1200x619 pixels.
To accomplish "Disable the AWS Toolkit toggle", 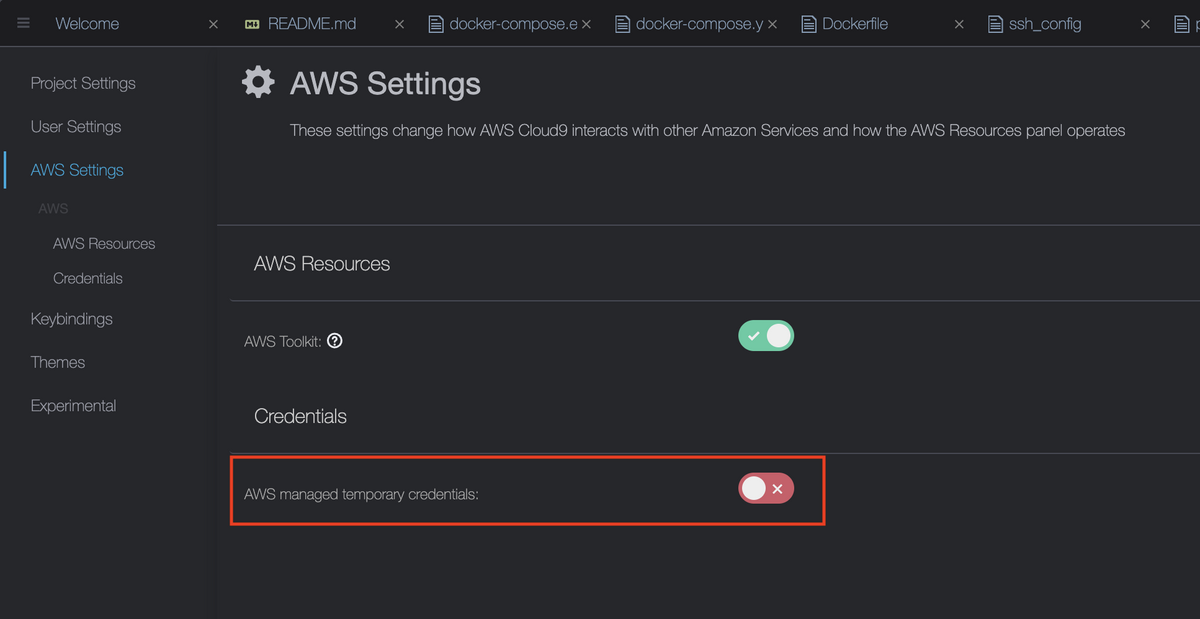I will [766, 336].
